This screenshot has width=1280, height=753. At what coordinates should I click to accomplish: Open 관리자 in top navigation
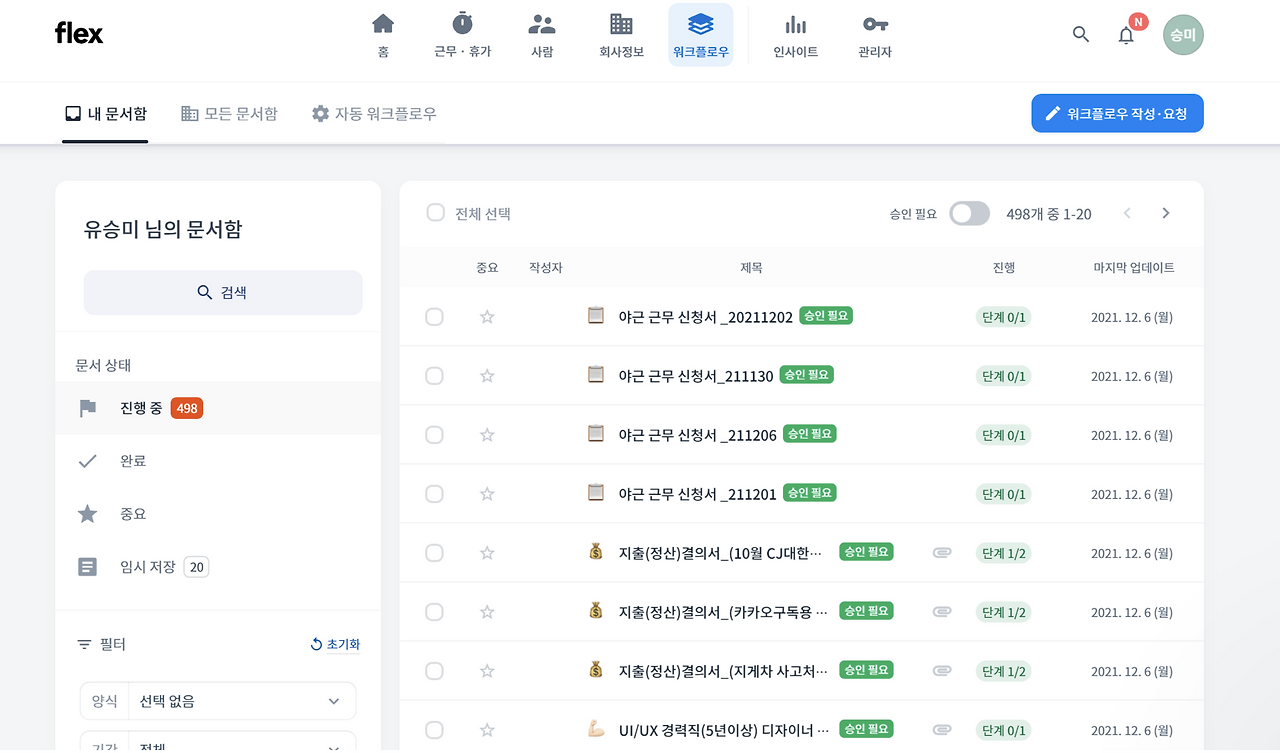pos(875,35)
